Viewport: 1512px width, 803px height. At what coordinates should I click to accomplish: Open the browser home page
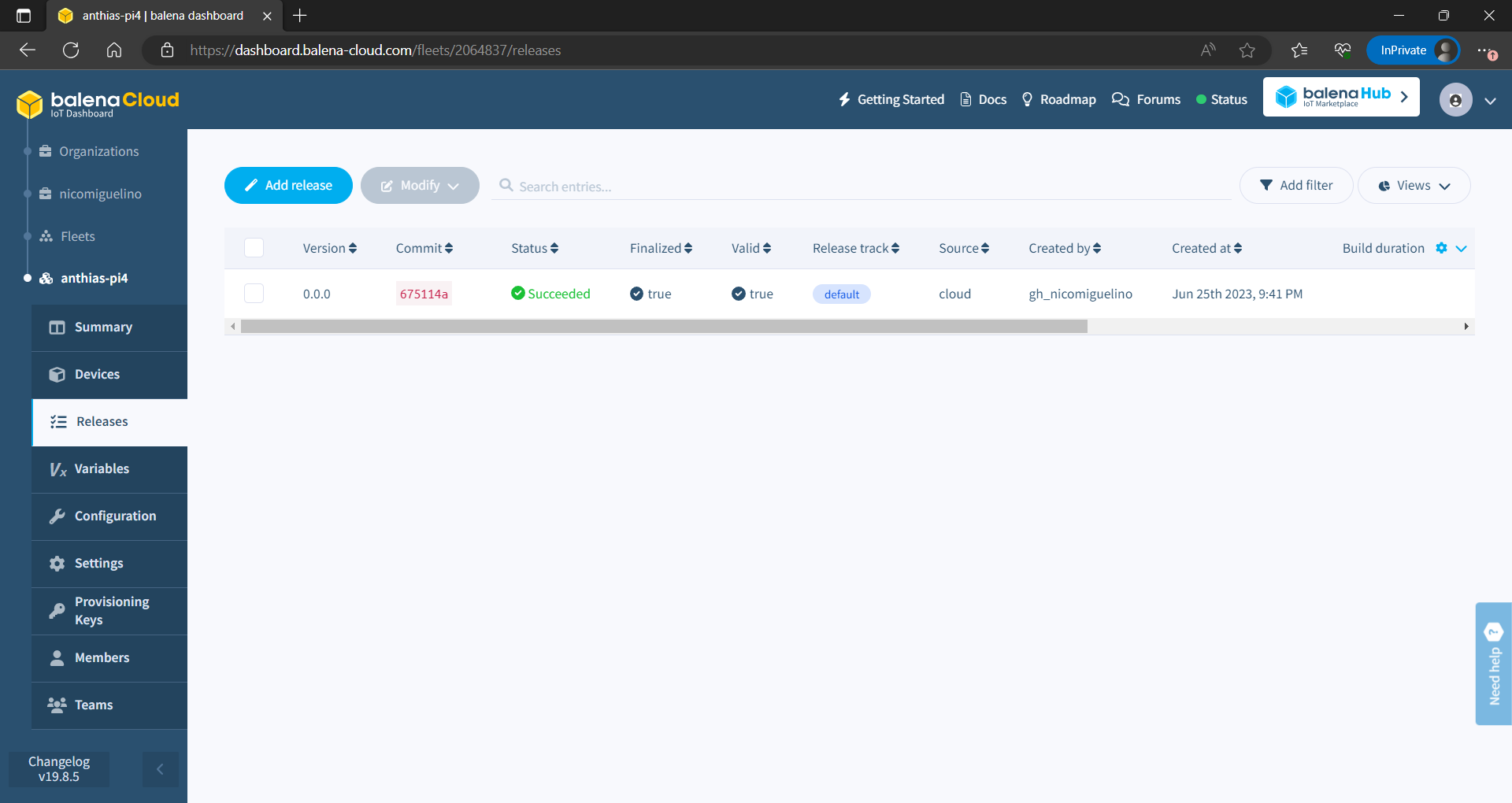[x=114, y=50]
